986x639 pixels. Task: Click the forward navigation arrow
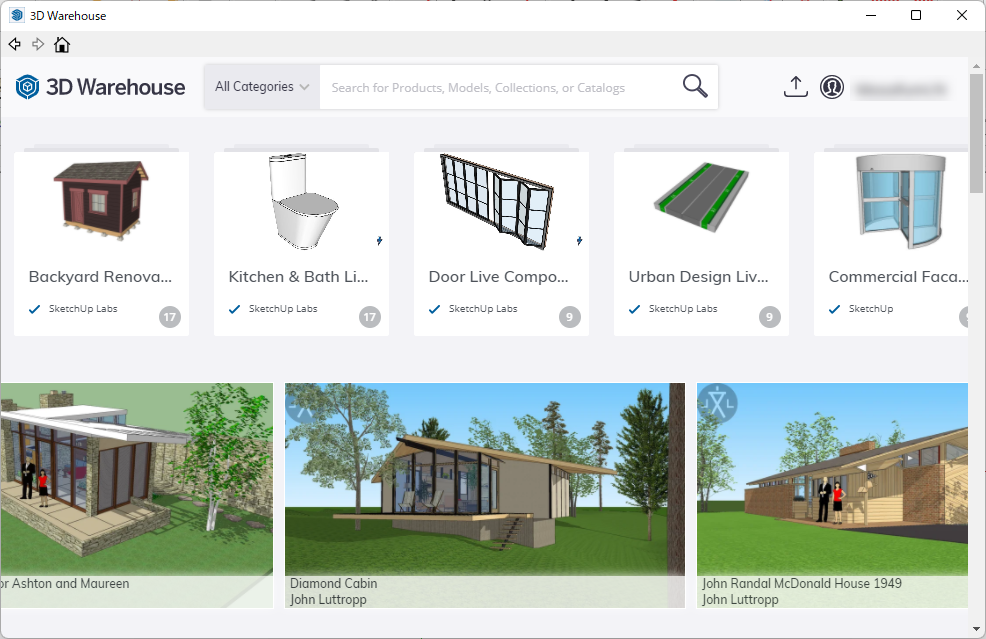(x=38, y=44)
